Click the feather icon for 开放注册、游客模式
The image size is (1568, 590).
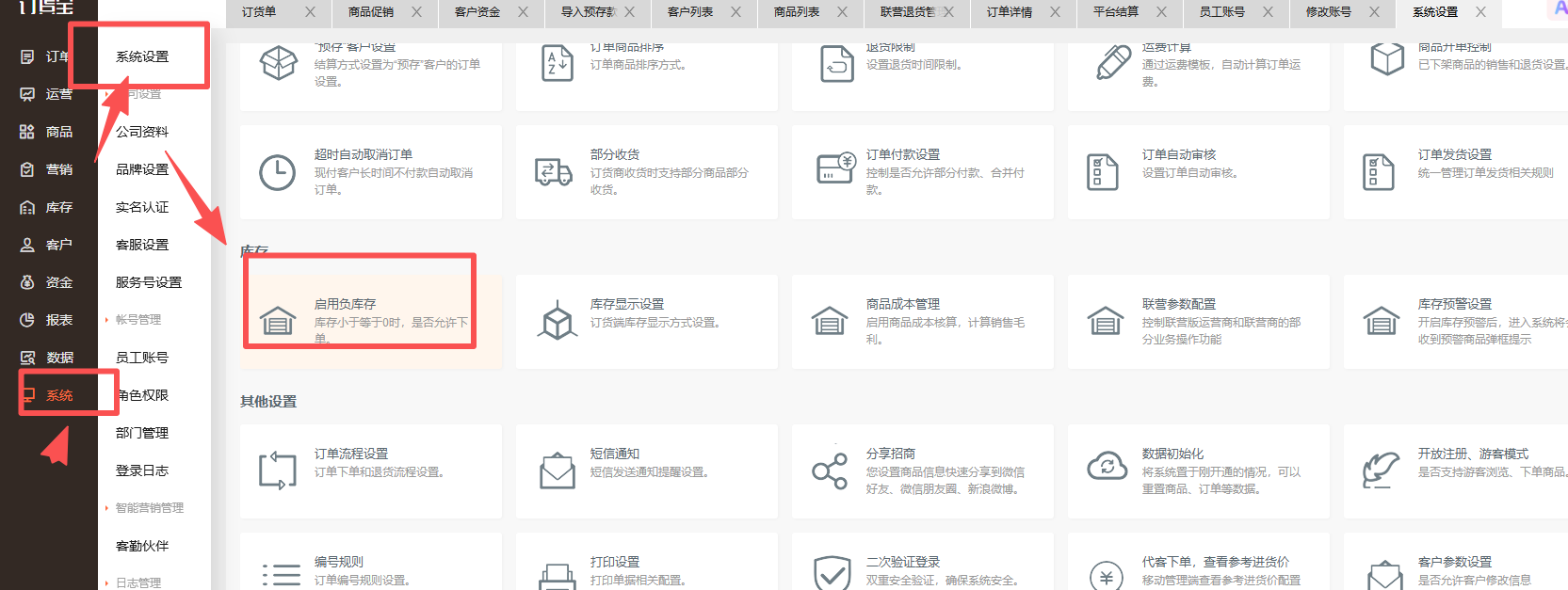[1382, 470]
